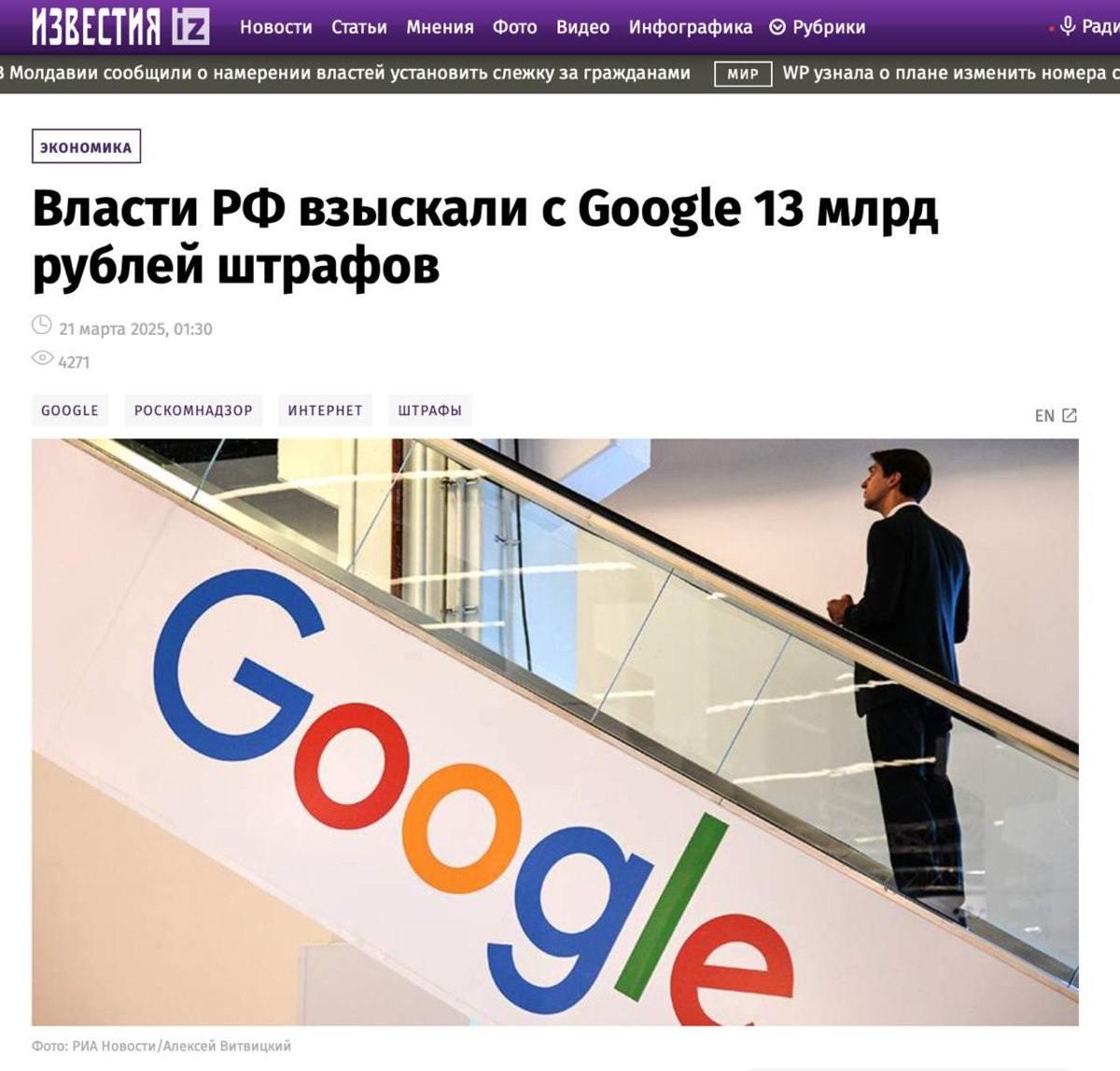The image size is (1120, 1071).
Task: Click the Рубрики circle chevron icon
Action: [777, 27]
